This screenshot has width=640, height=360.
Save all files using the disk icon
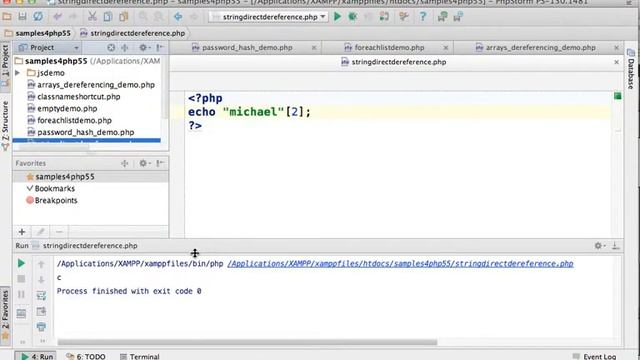[x=22, y=17]
